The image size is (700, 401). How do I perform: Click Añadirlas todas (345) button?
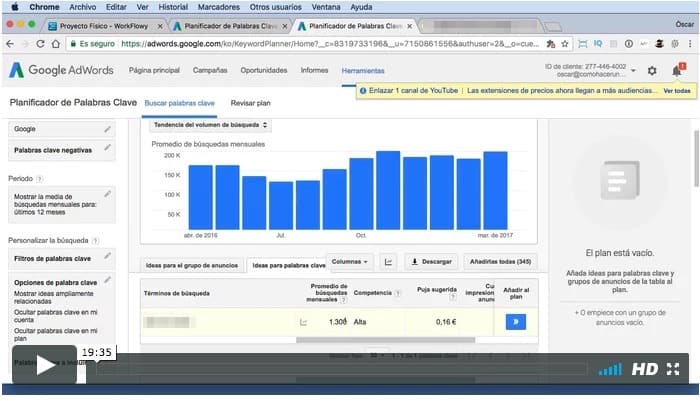tap(500, 261)
